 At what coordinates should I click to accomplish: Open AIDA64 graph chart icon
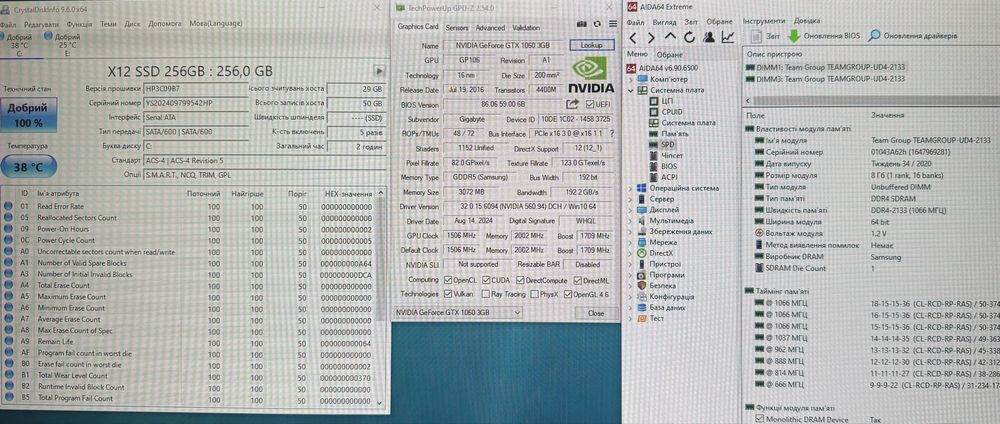tap(728, 38)
